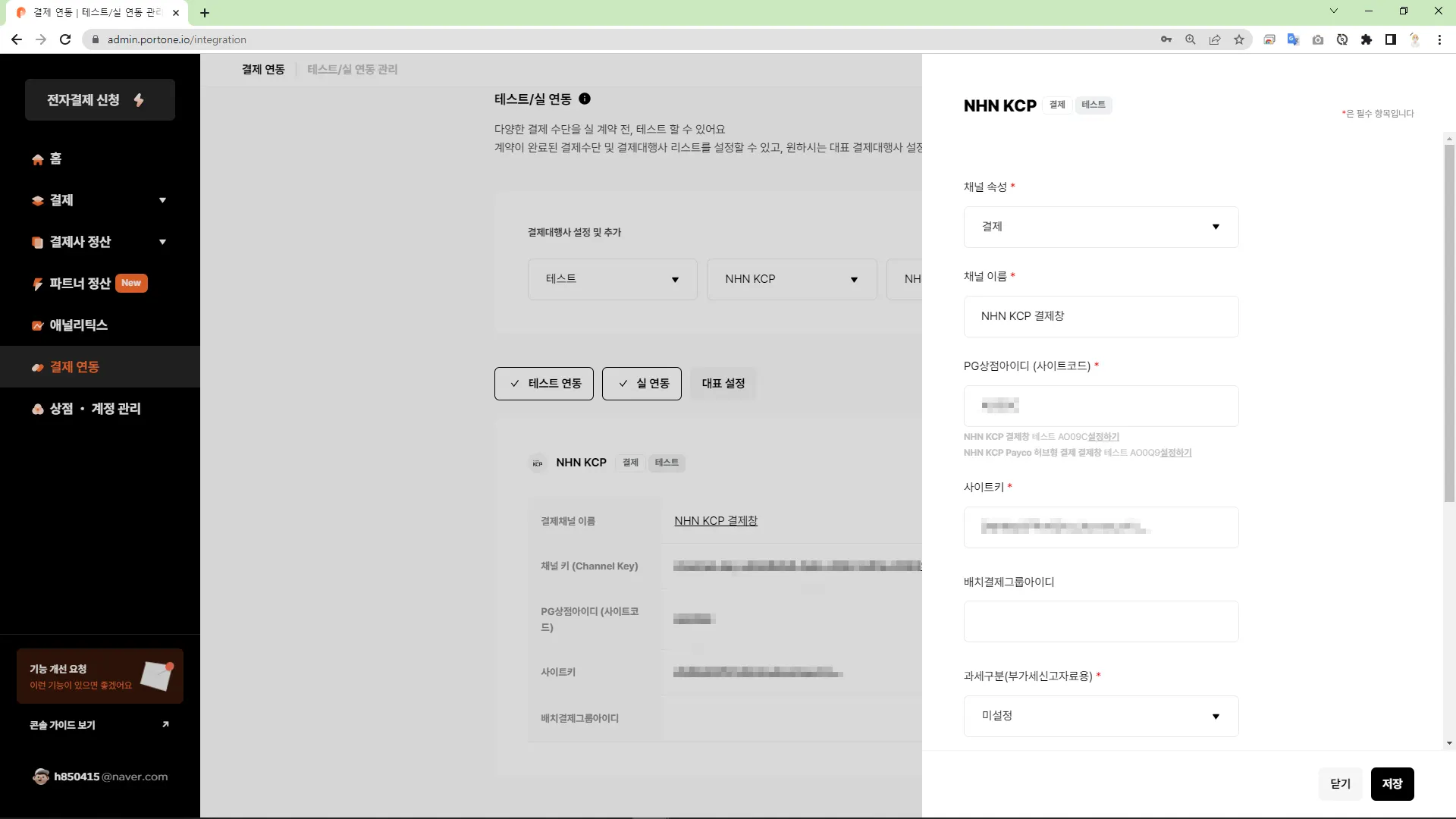Open 파트너 정산 menu item
Image resolution: width=1456 pixels, height=819 pixels.
tap(80, 284)
